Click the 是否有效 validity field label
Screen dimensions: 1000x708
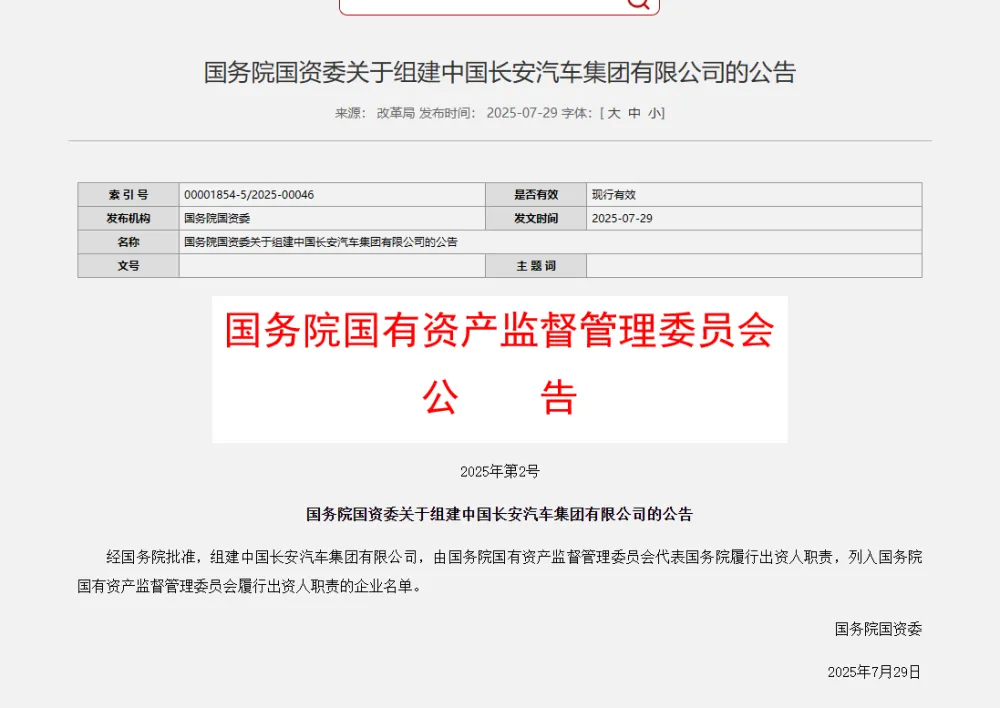pos(536,194)
